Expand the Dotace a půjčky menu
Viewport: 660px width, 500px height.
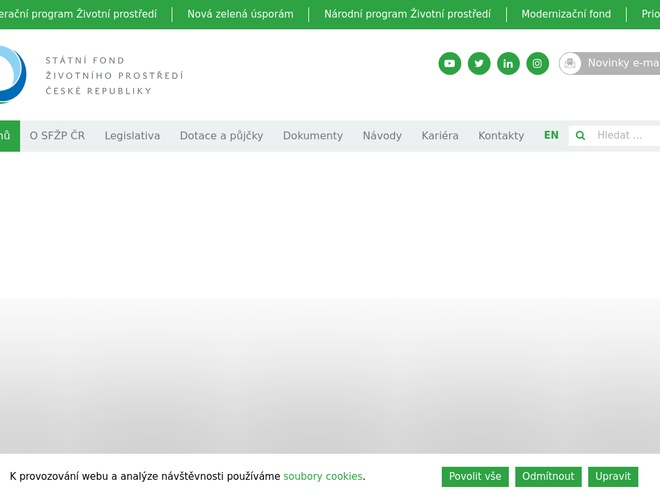coord(221,136)
